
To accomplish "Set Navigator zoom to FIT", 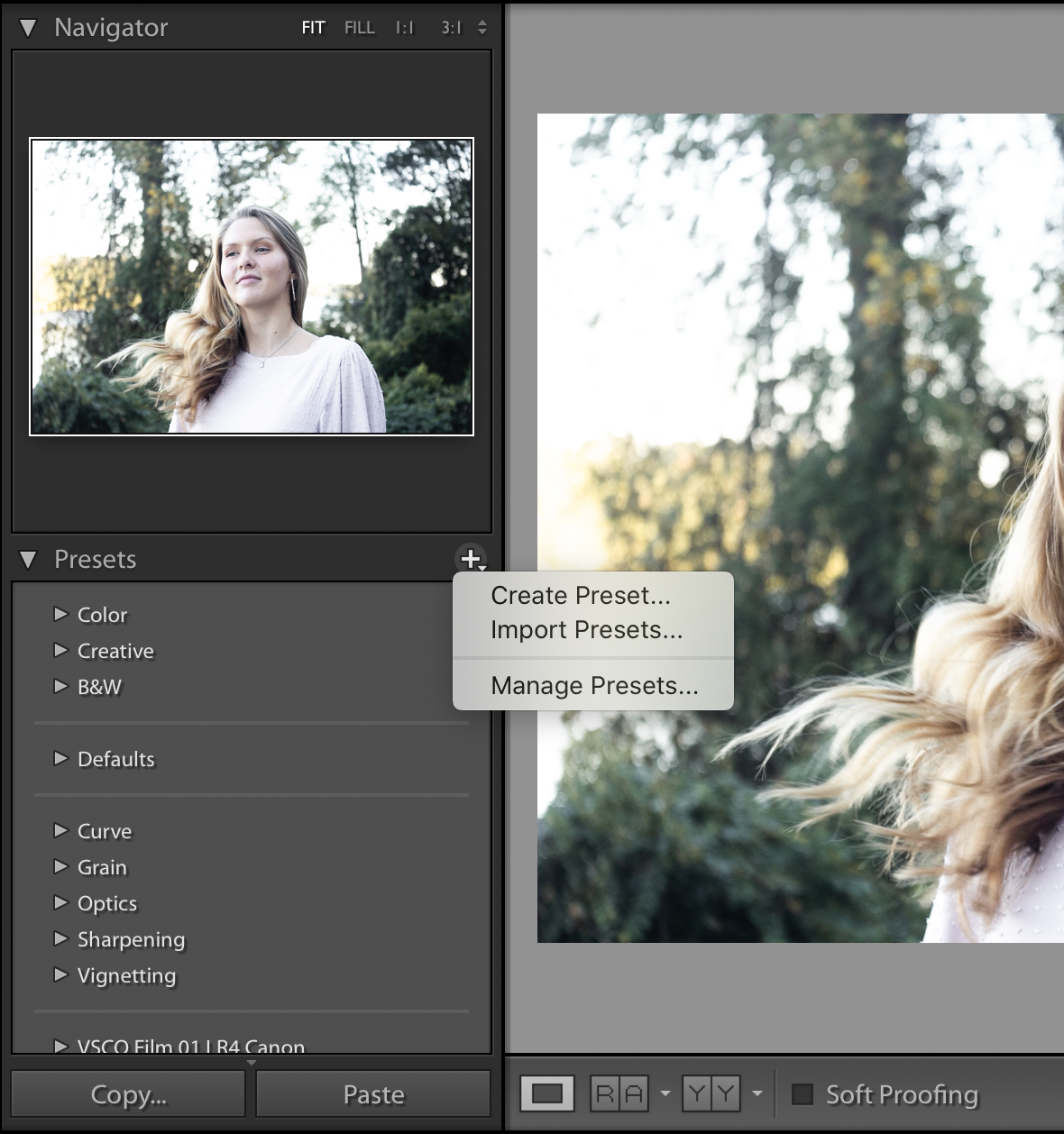I will pyautogui.click(x=313, y=28).
